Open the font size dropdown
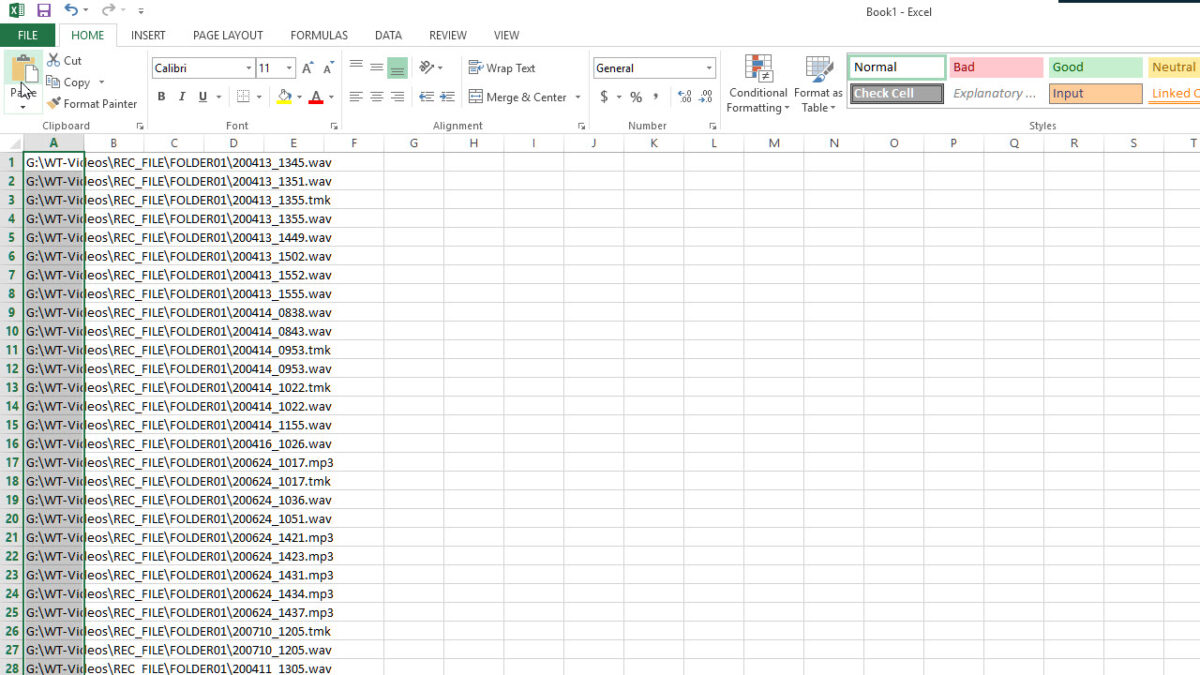Image resolution: width=1200 pixels, height=675 pixels. 289,67
